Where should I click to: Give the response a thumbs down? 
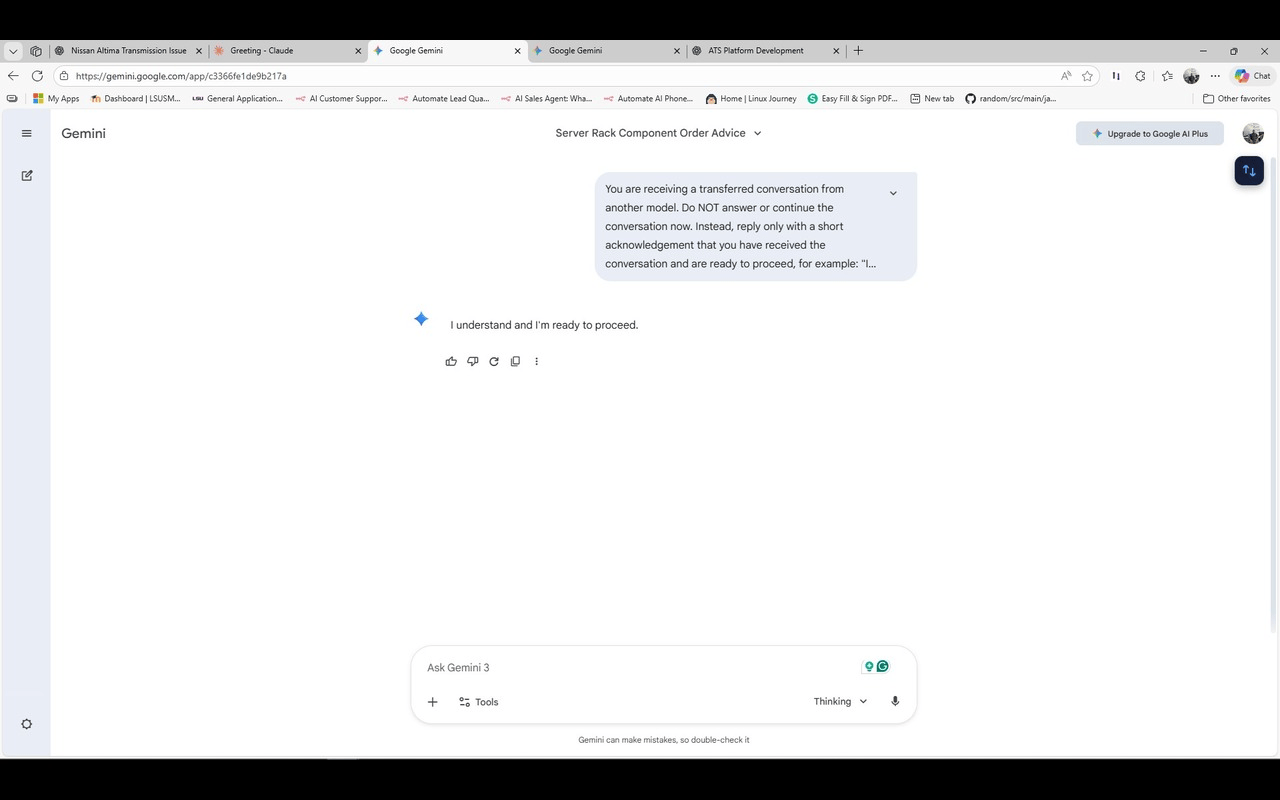pyautogui.click(x=473, y=361)
